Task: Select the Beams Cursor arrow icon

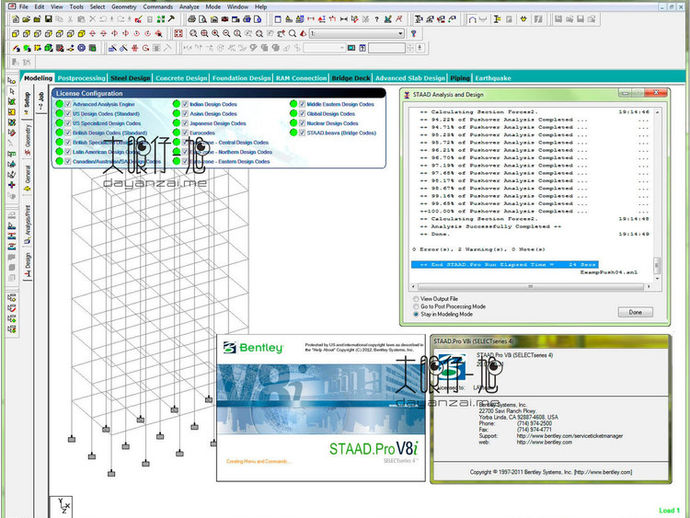Action: click(12, 91)
